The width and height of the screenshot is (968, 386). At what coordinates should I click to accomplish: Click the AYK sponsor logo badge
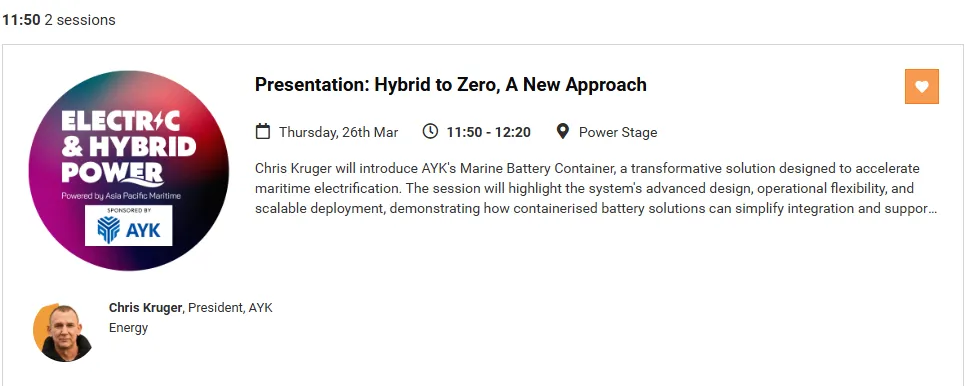128,225
